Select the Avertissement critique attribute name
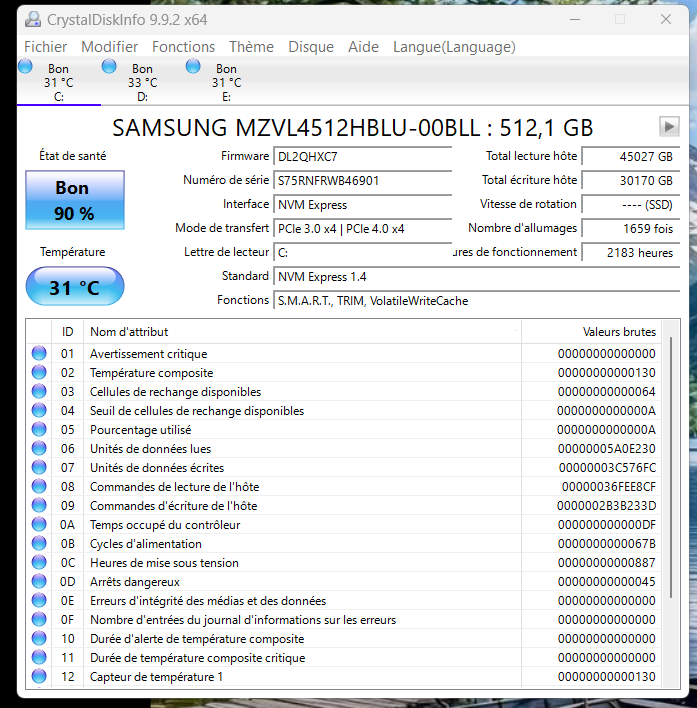 (149, 354)
